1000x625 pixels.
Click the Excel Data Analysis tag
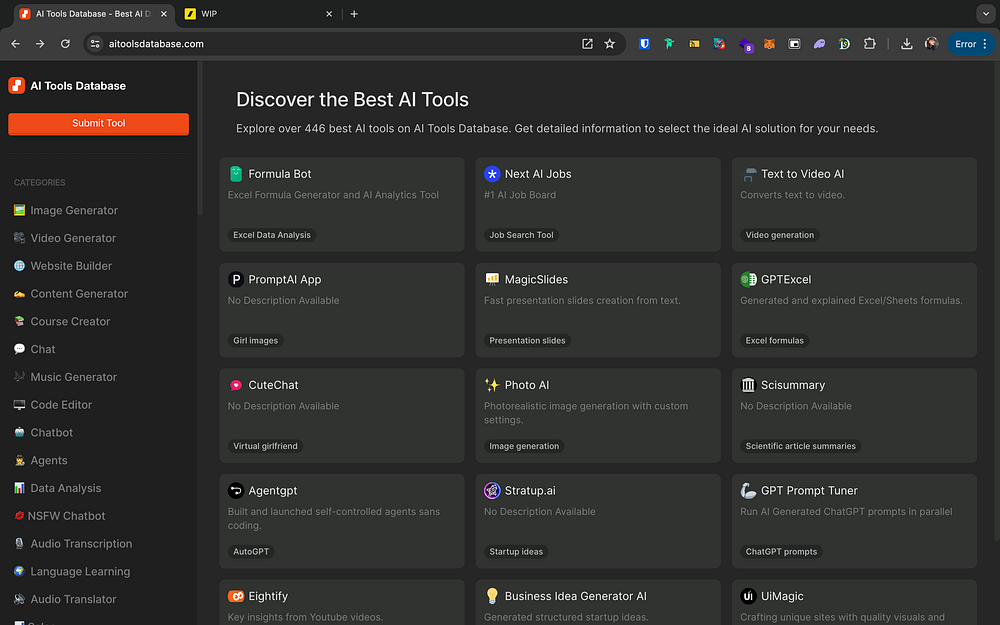[x=272, y=235]
